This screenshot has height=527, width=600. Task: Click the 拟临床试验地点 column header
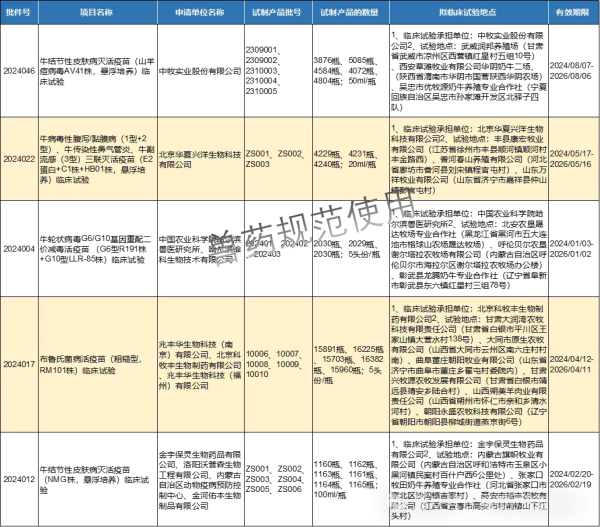click(469, 12)
